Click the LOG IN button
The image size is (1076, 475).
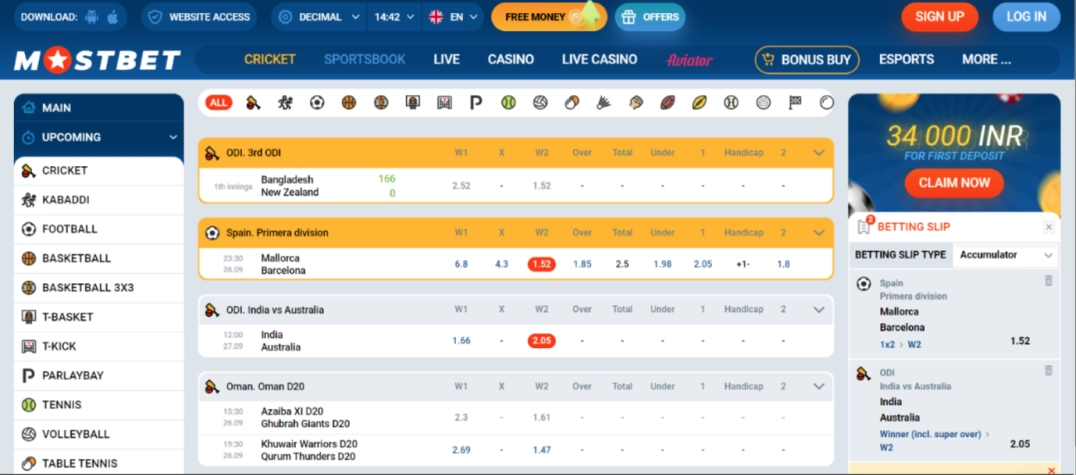point(1027,17)
